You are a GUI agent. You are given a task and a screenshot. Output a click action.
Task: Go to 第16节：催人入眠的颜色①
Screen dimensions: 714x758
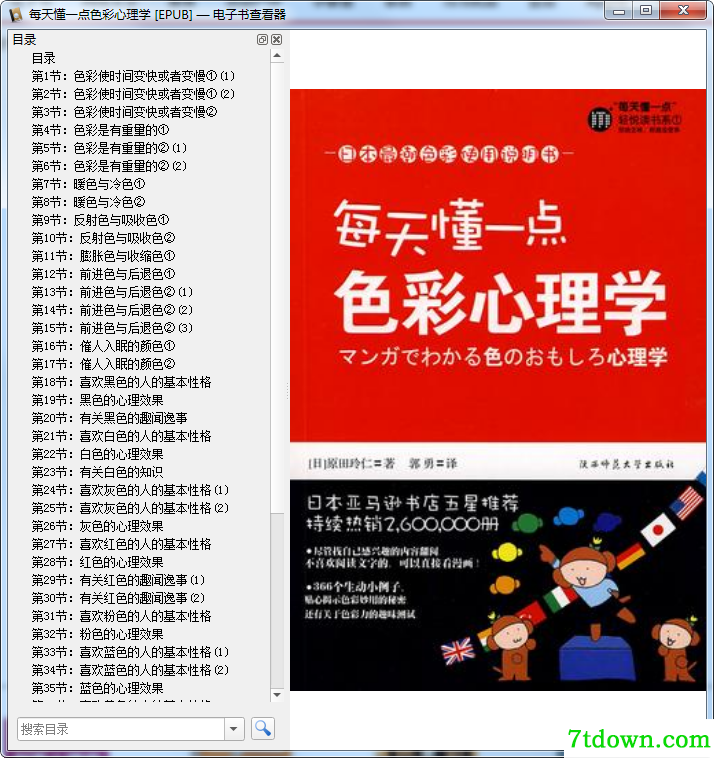point(103,346)
